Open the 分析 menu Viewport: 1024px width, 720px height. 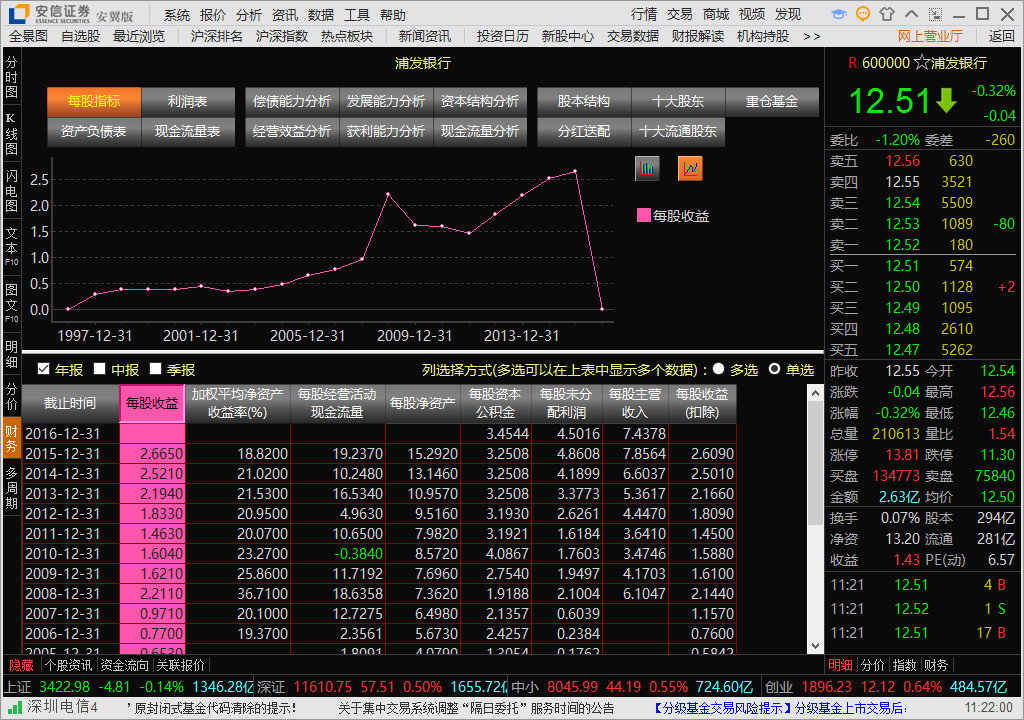pos(249,15)
